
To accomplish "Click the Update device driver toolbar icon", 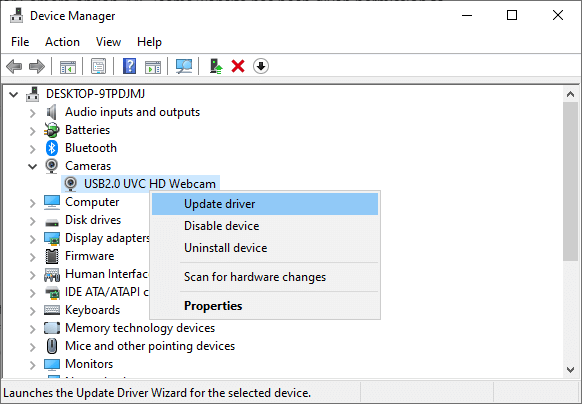I will pos(216,66).
